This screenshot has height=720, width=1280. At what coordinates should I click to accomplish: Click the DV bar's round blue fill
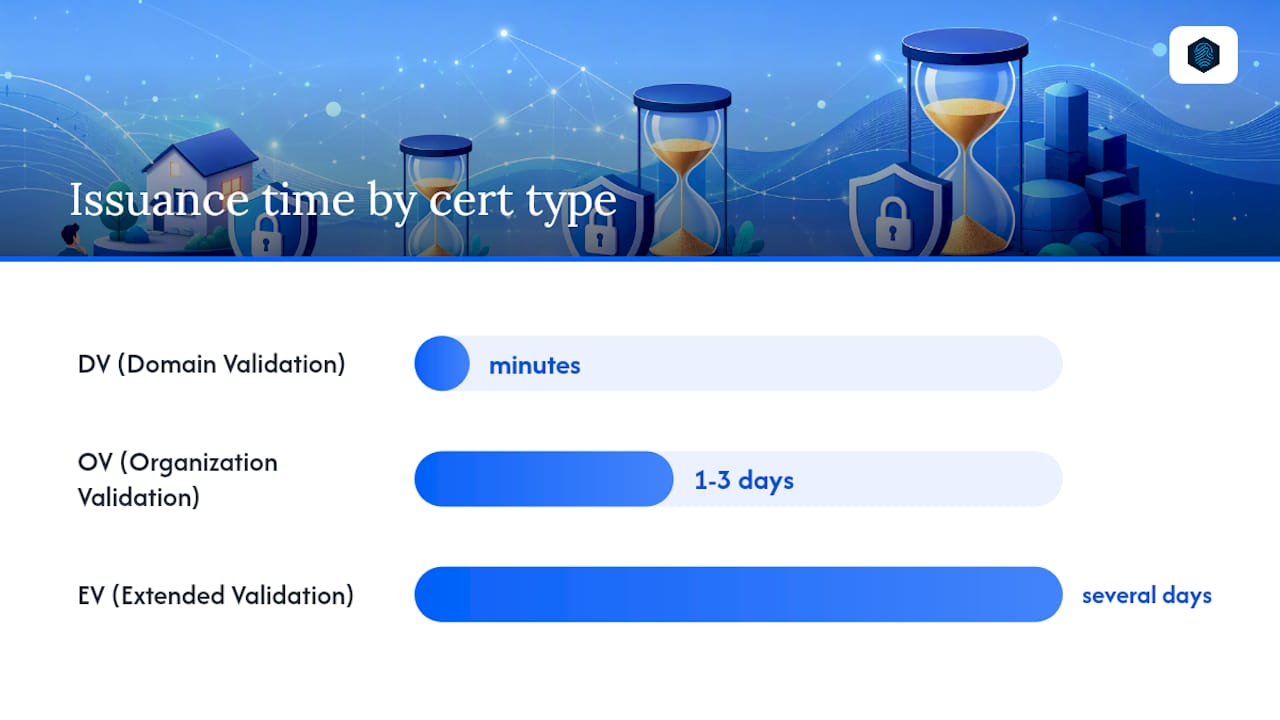click(x=442, y=363)
